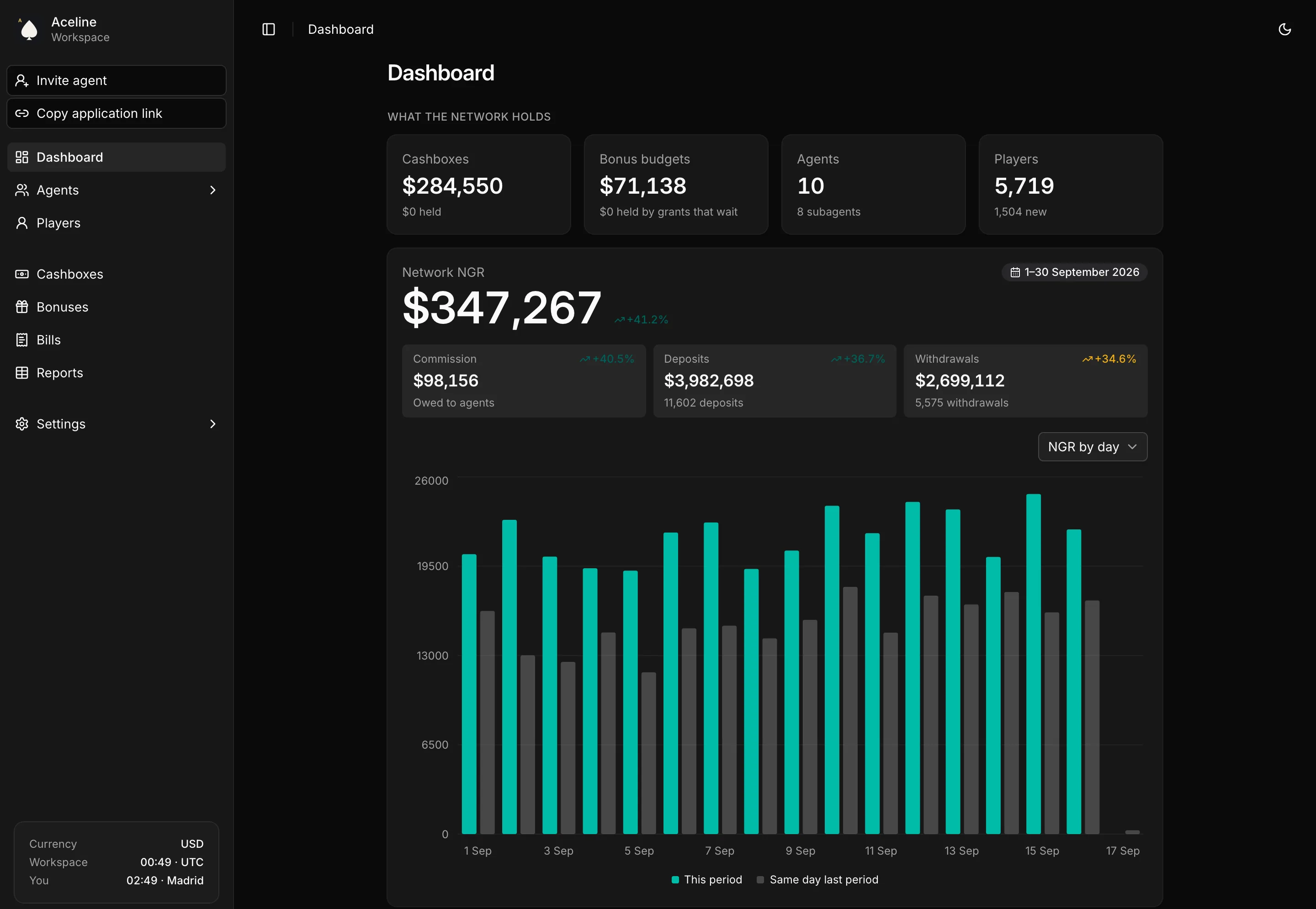Click the Invite agent button

[x=116, y=80]
